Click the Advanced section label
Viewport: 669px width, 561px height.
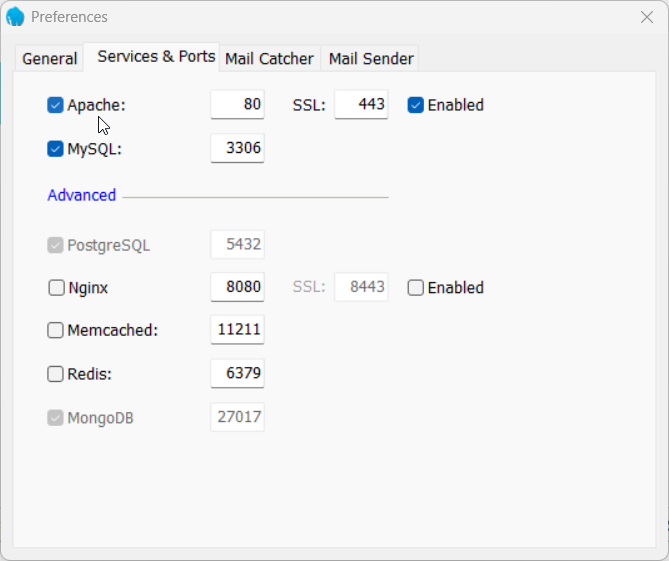click(82, 196)
